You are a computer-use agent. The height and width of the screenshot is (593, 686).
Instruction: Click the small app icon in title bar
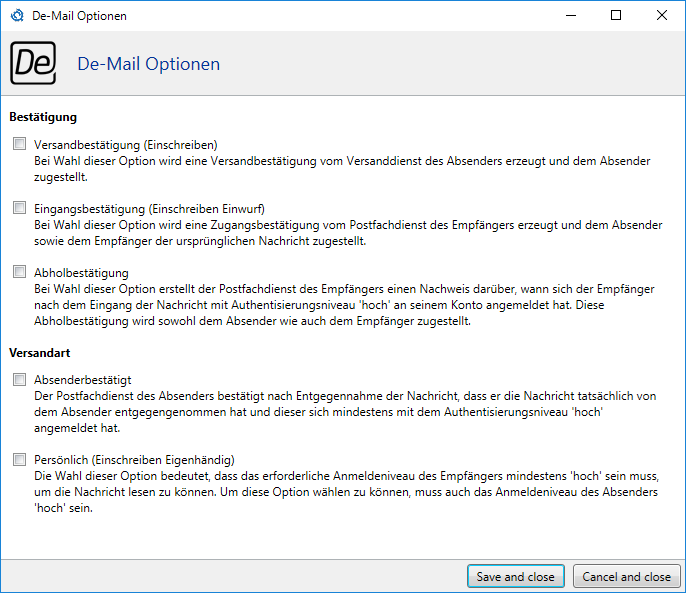coord(15,16)
